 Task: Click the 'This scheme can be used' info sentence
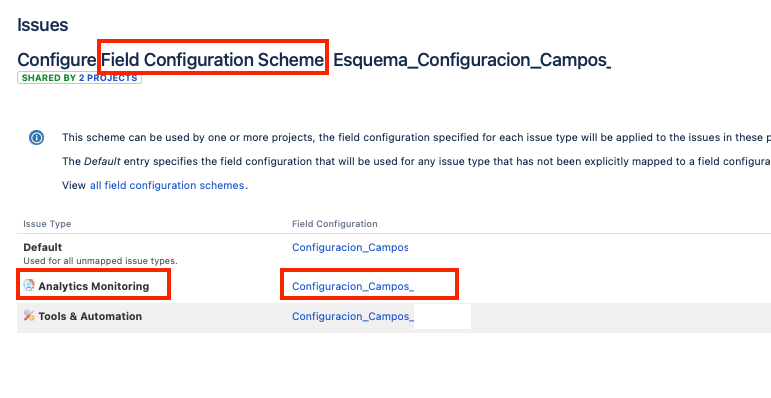pos(416,137)
